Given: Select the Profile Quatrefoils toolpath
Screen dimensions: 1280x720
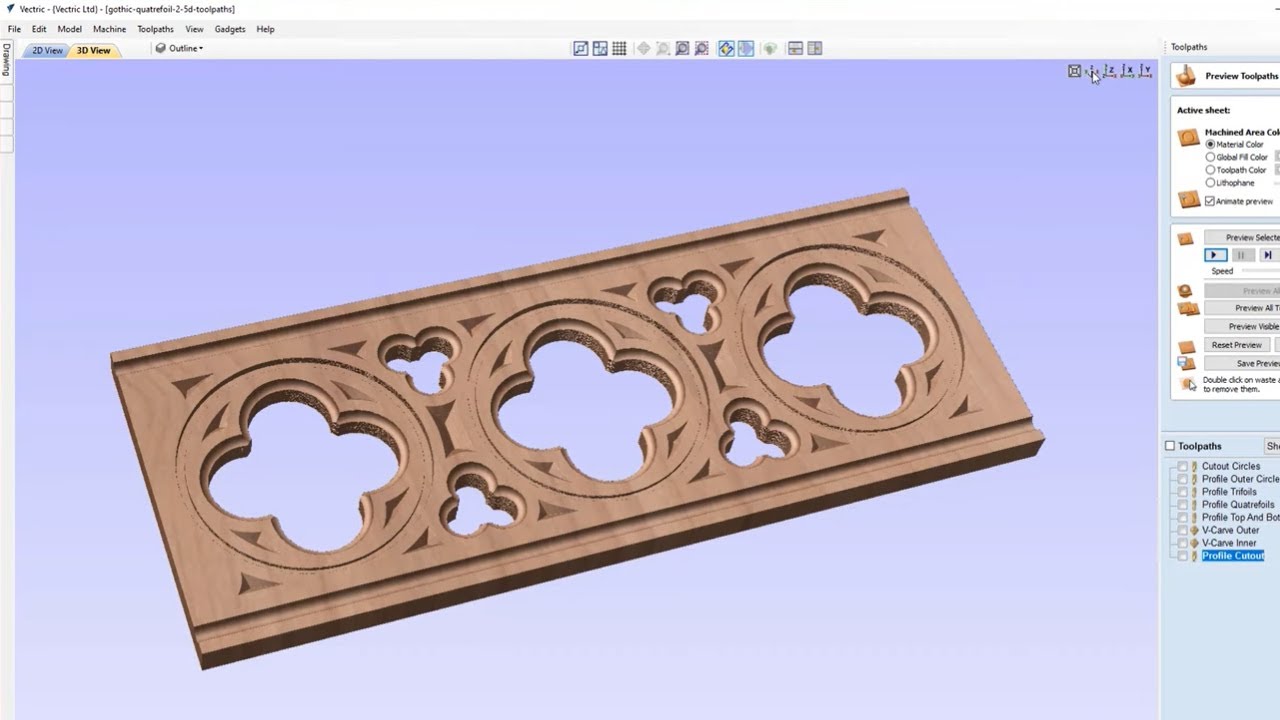Looking at the screenshot, I should point(1238,505).
